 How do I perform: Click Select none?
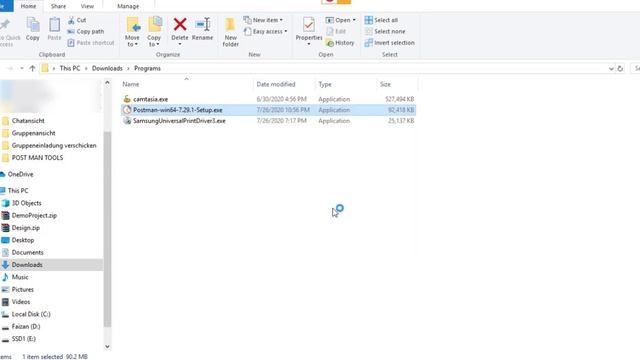[x=384, y=31]
